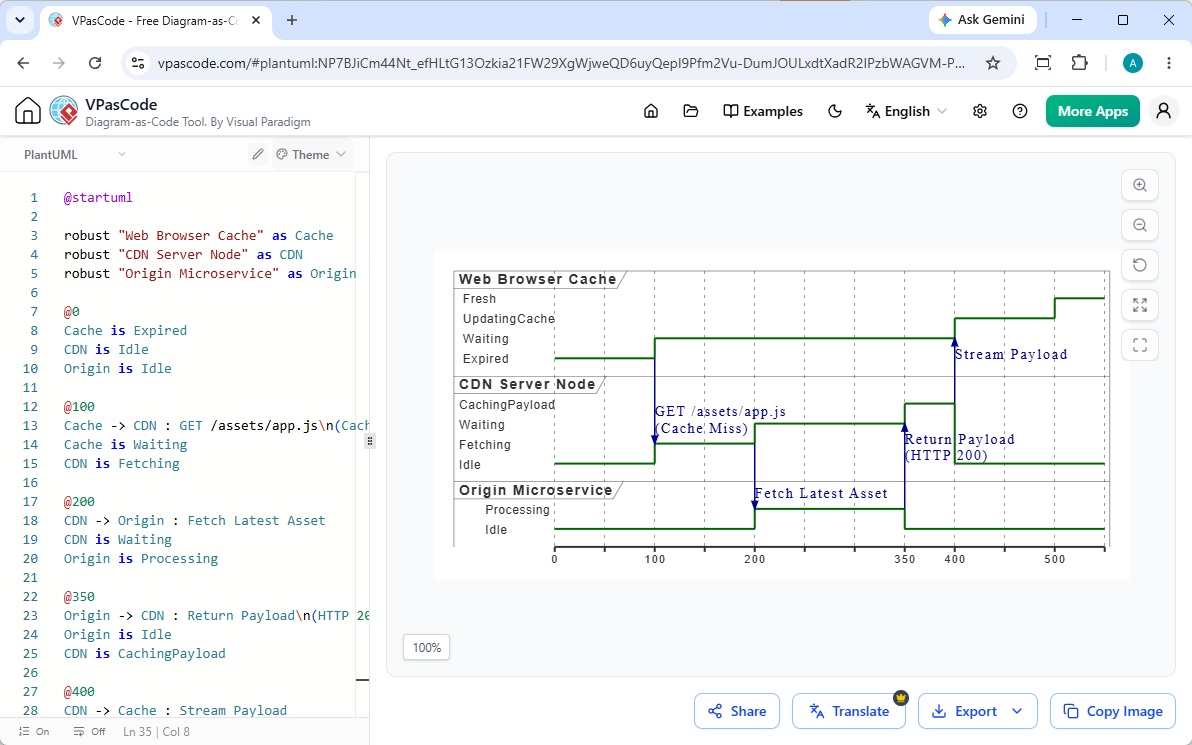Open the home icon in the header navigation
The height and width of the screenshot is (745, 1192).
coord(651,111)
